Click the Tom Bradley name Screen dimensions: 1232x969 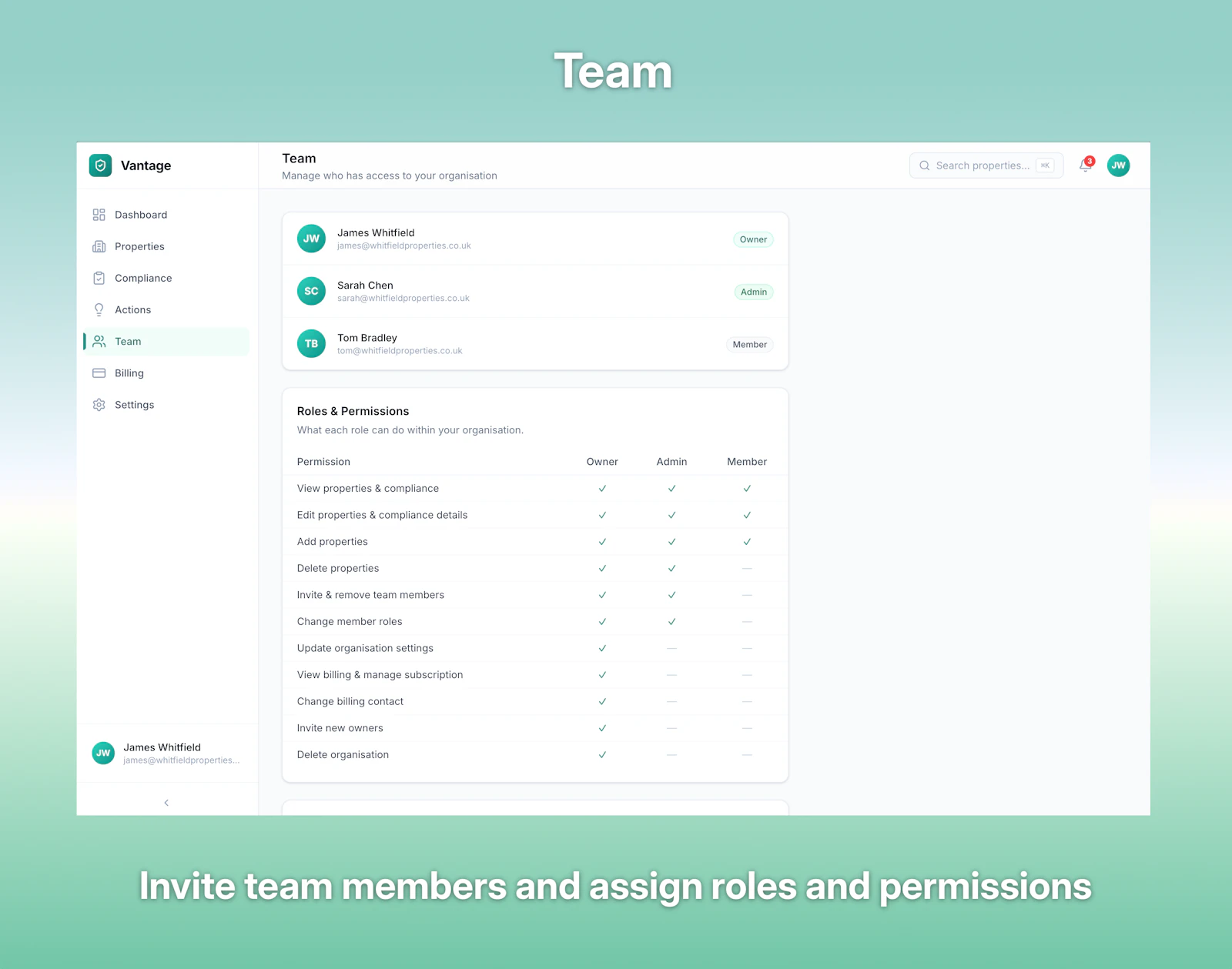(x=367, y=338)
